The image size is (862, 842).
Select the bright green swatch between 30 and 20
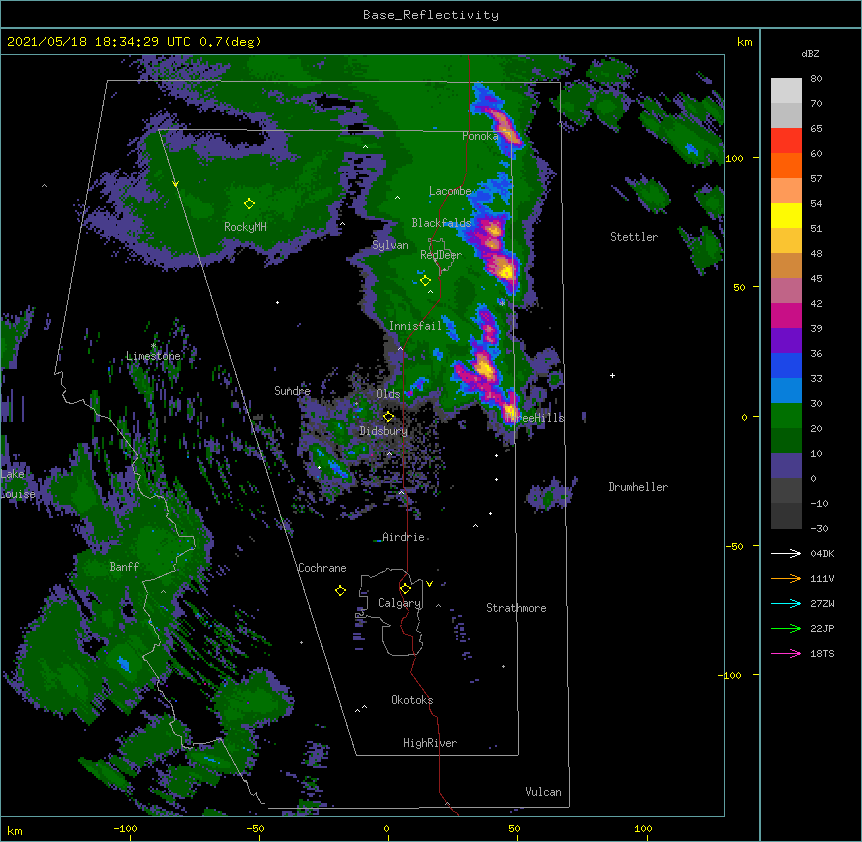pyautogui.click(x=786, y=416)
